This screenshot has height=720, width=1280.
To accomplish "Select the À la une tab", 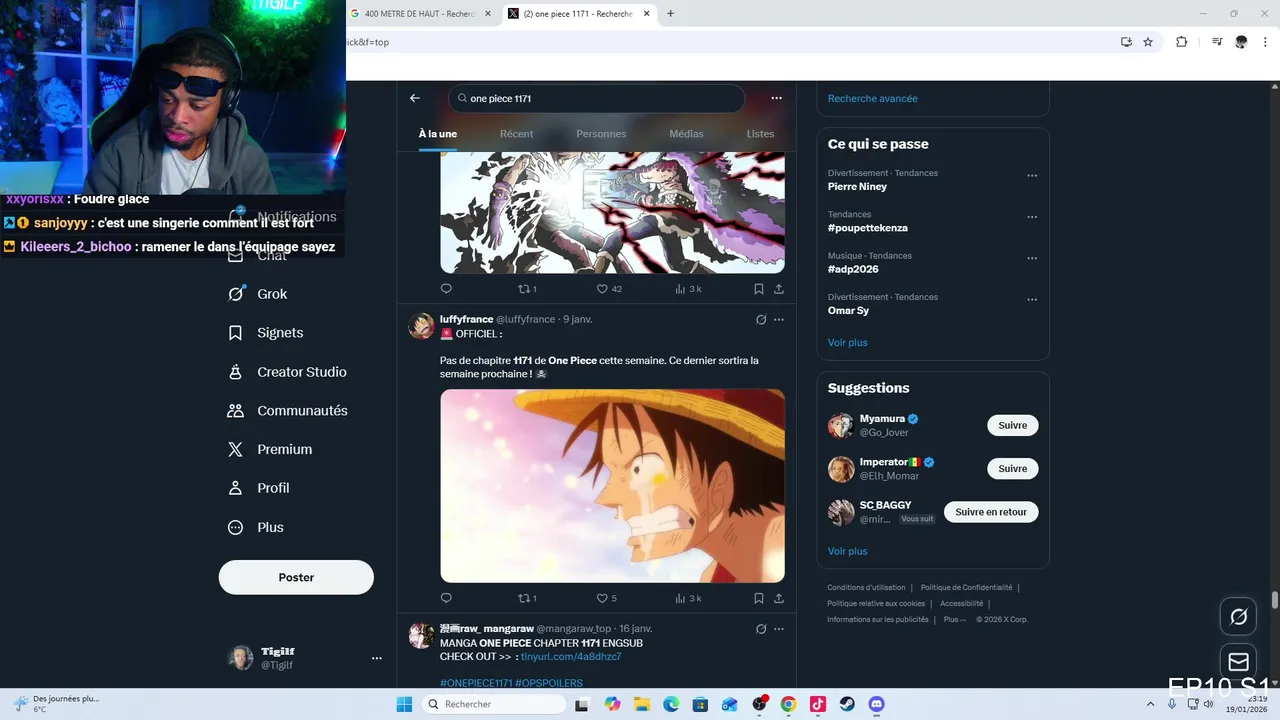I will [x=438, y=134].
